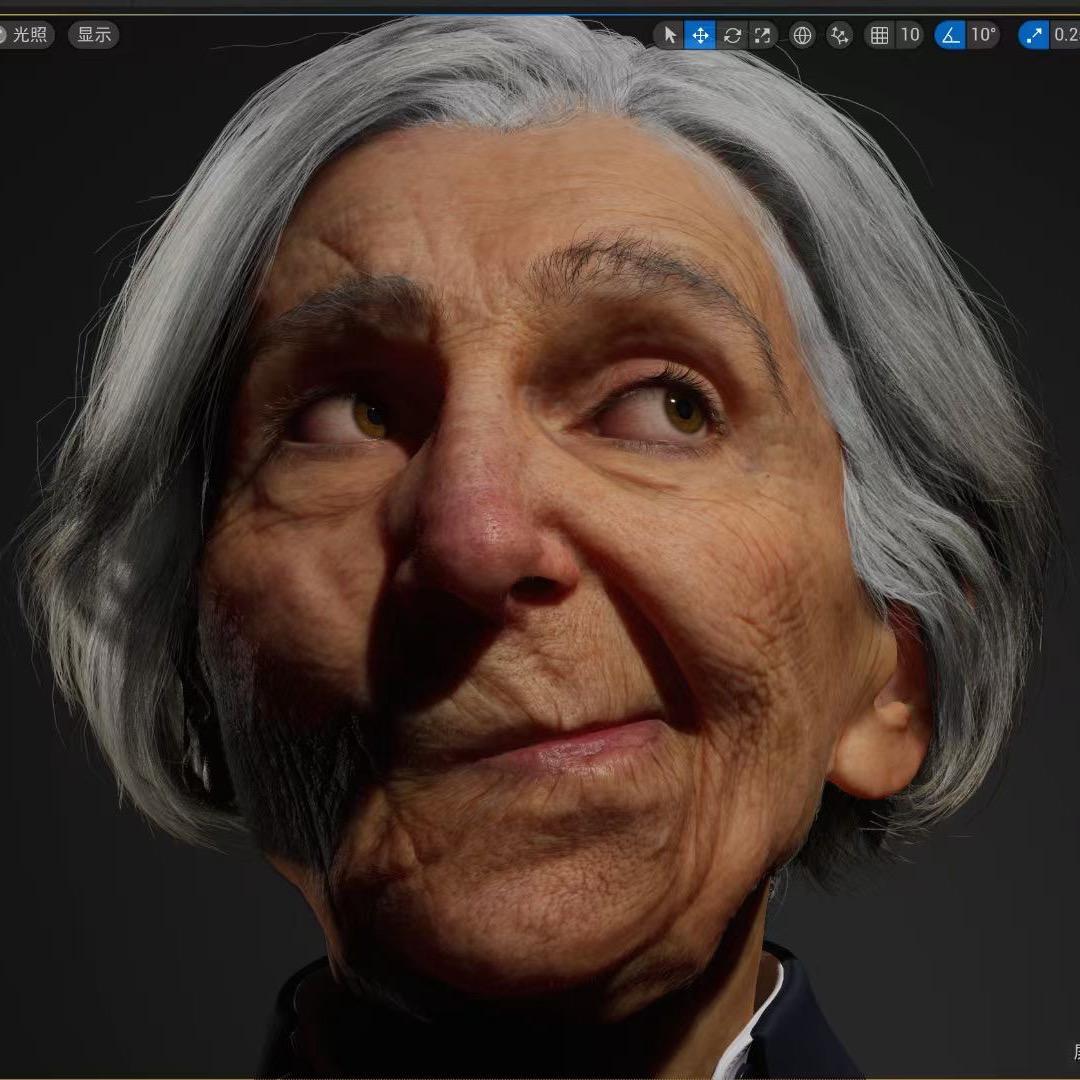The image size is (1080, 1080).
Task: Open the grid snap size 10 dropdown
Action: click(x=909, y=36)
